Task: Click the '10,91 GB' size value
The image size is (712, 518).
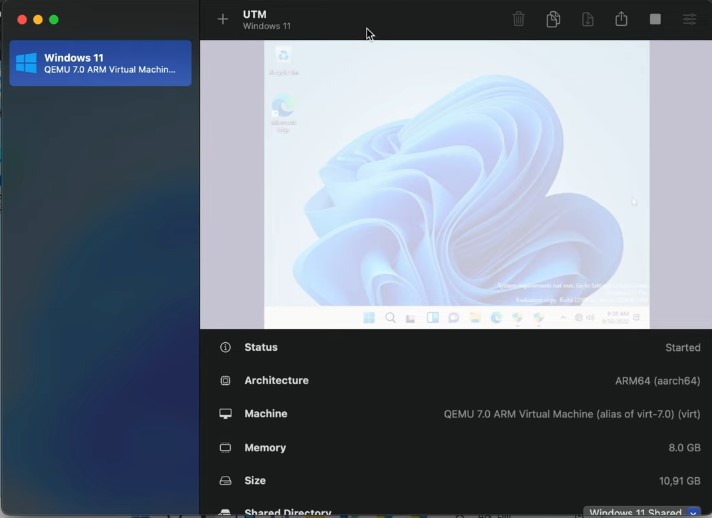Action: 680,481
